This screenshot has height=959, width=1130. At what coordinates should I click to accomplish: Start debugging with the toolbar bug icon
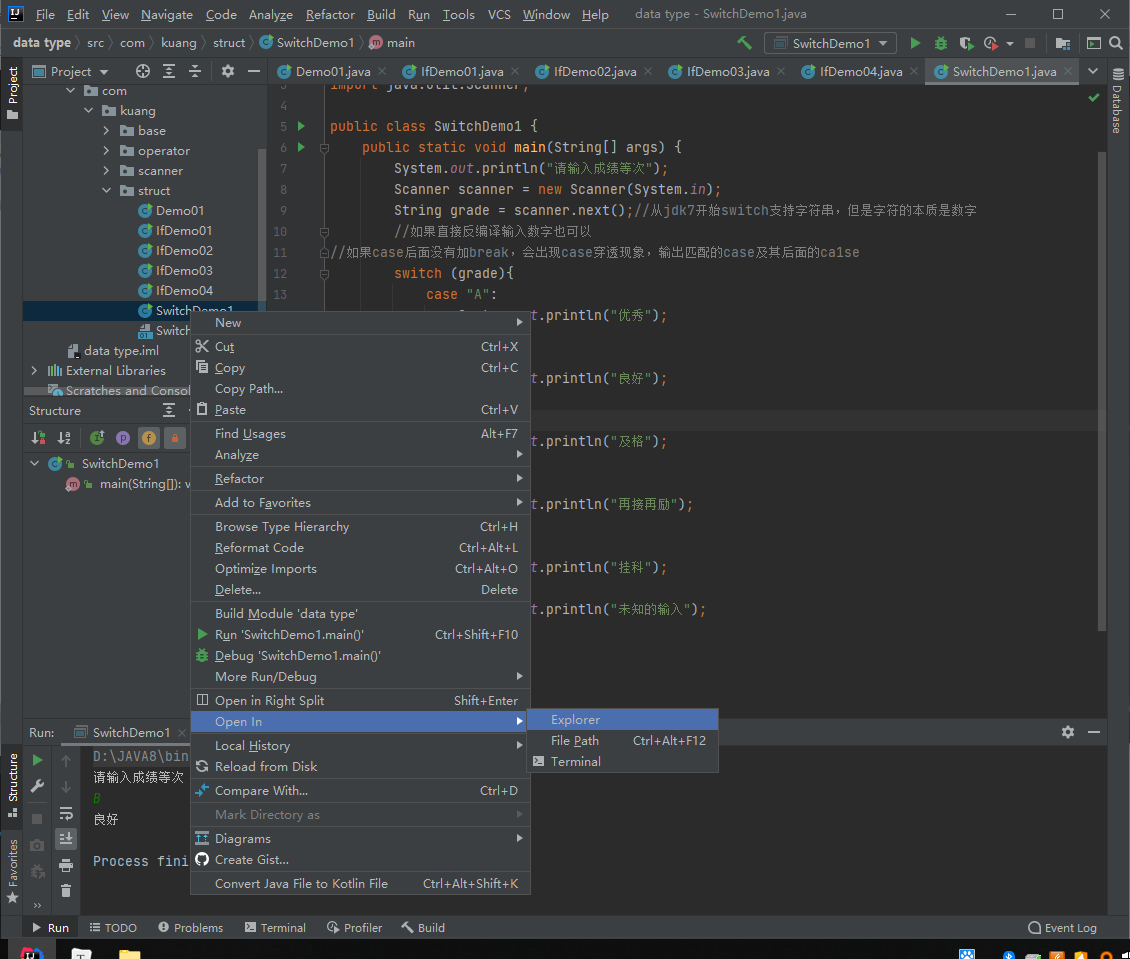940,43
